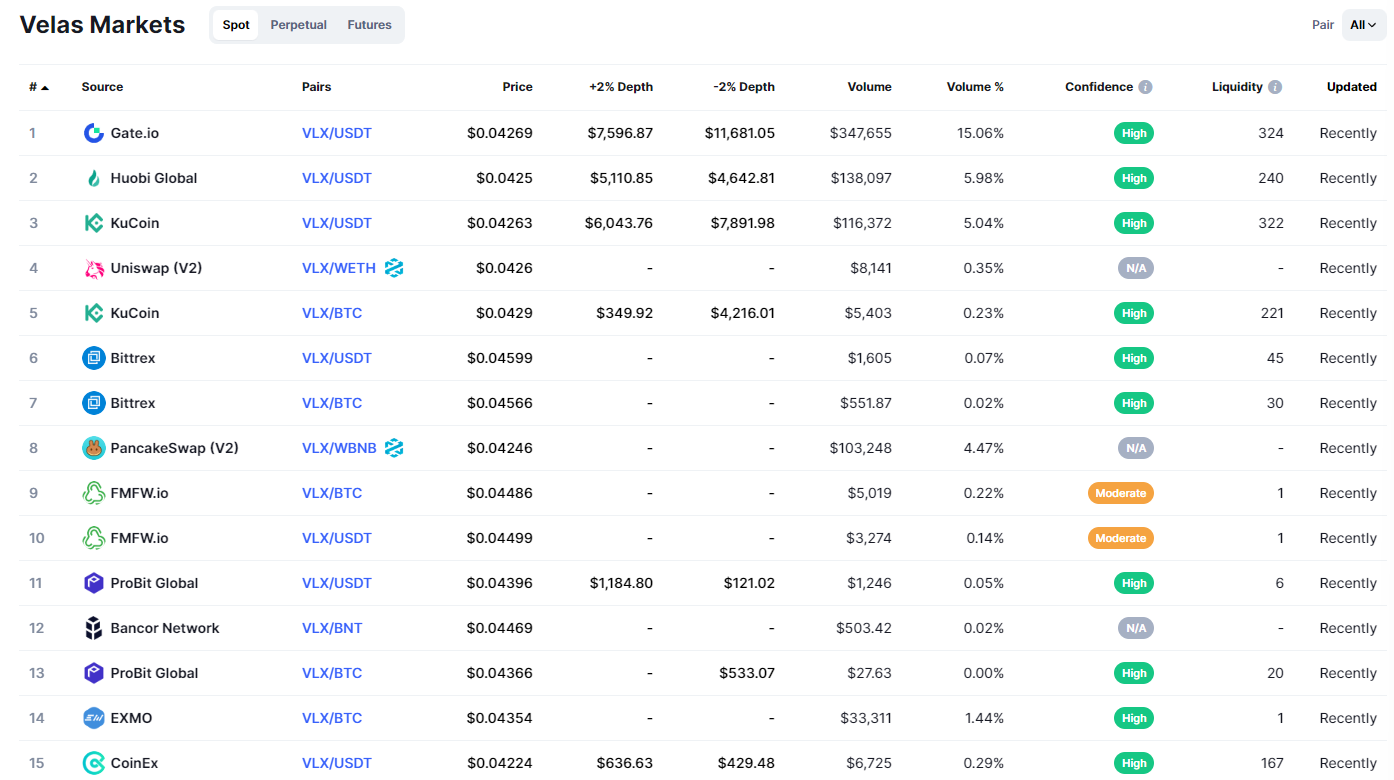
Task: Click the $7,596.87 depth value
Action: coord(620,133)
